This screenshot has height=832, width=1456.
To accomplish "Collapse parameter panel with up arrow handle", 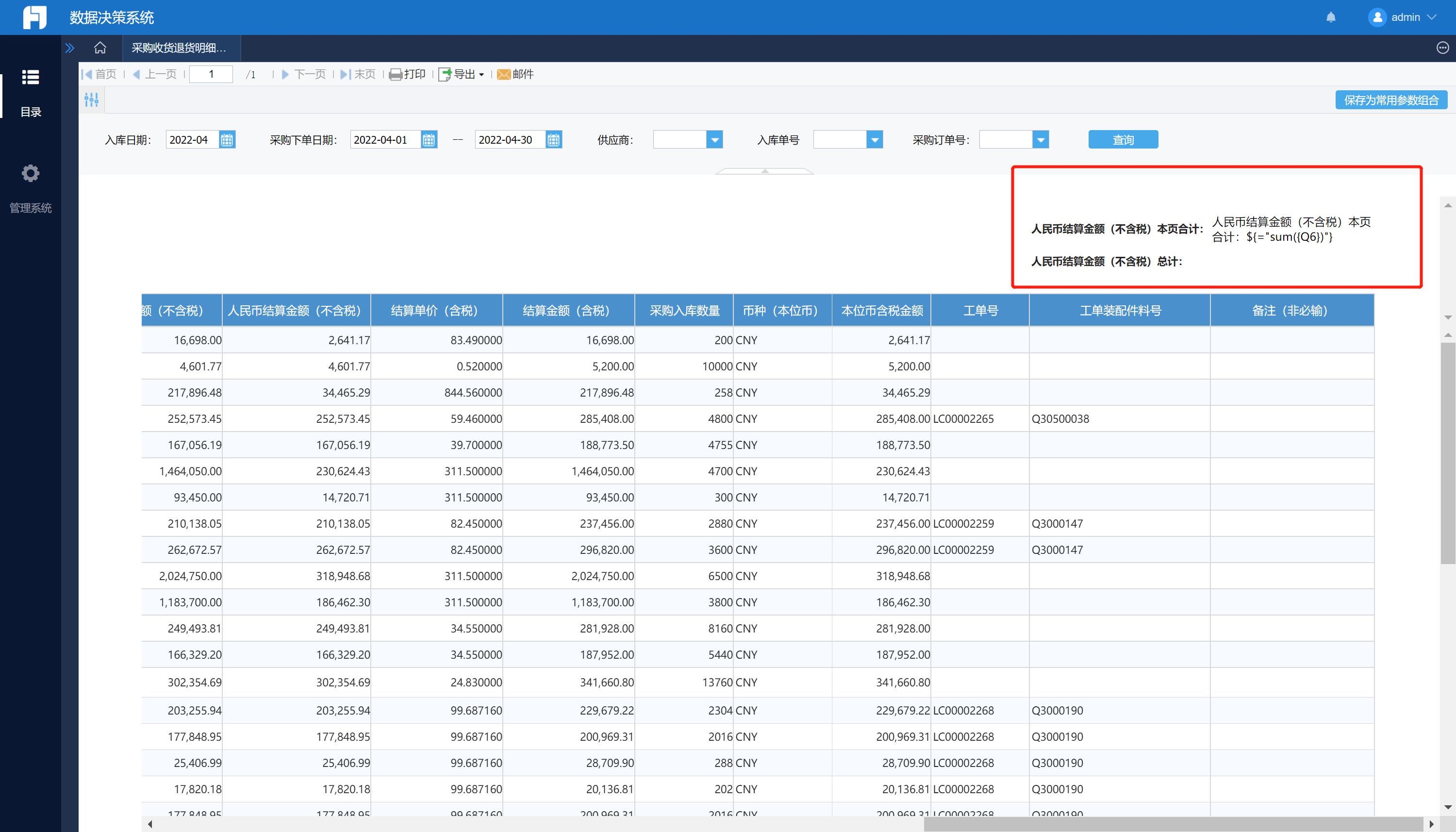I will tap(765, 171).
